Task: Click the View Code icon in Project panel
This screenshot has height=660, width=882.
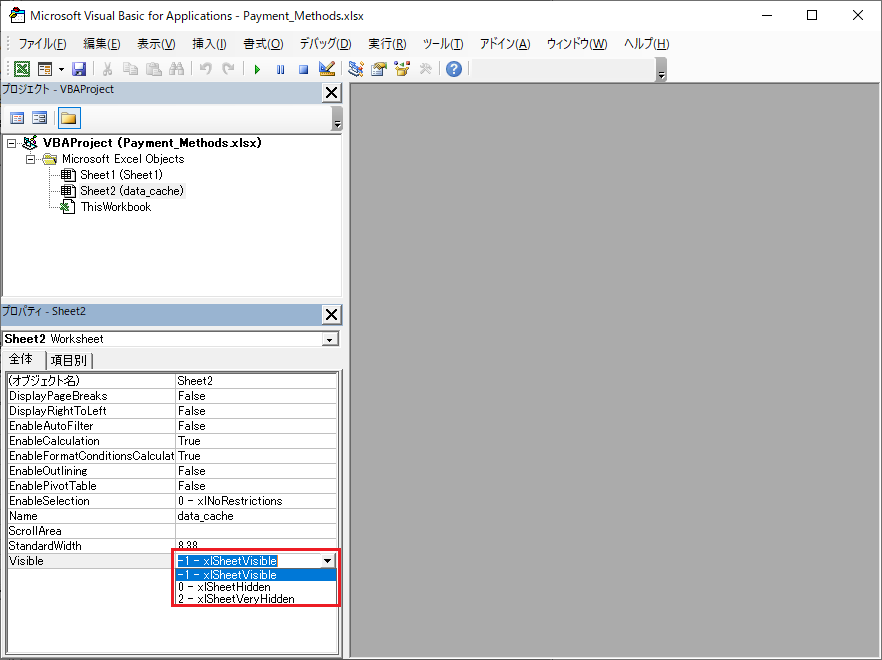Action: point(17,118)
